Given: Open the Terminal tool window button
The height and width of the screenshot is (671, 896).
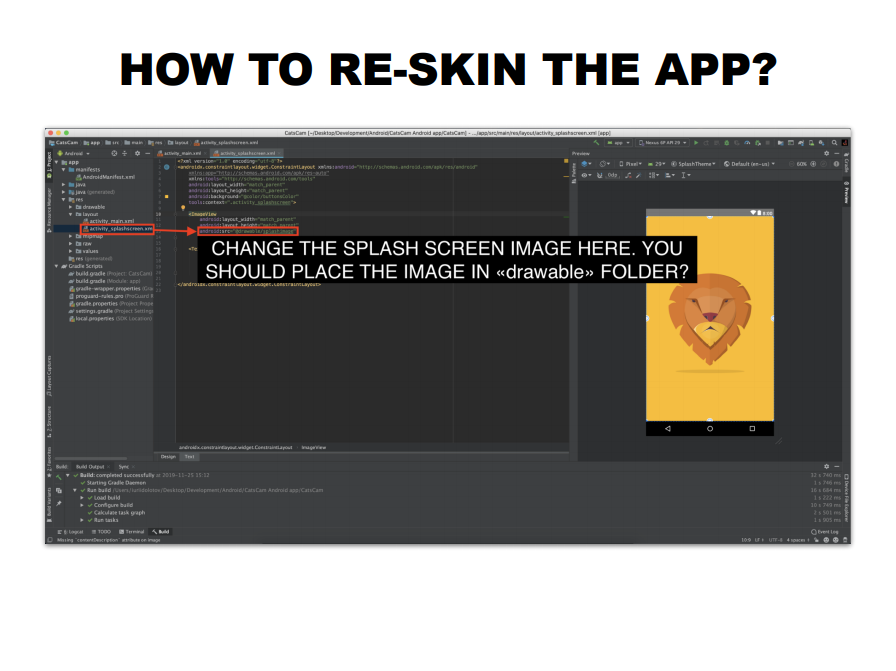Looking at the screenshot, I should click(x=132, y=532).
